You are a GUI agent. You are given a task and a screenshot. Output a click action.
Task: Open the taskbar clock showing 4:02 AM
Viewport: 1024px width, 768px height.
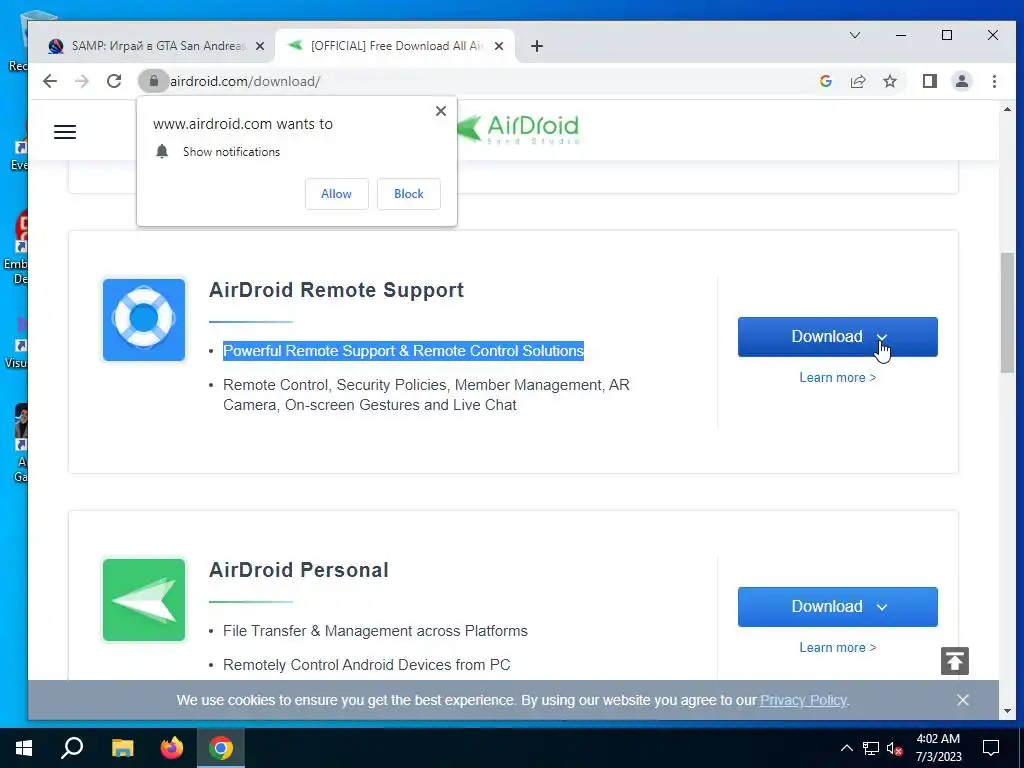click(938, 748)
